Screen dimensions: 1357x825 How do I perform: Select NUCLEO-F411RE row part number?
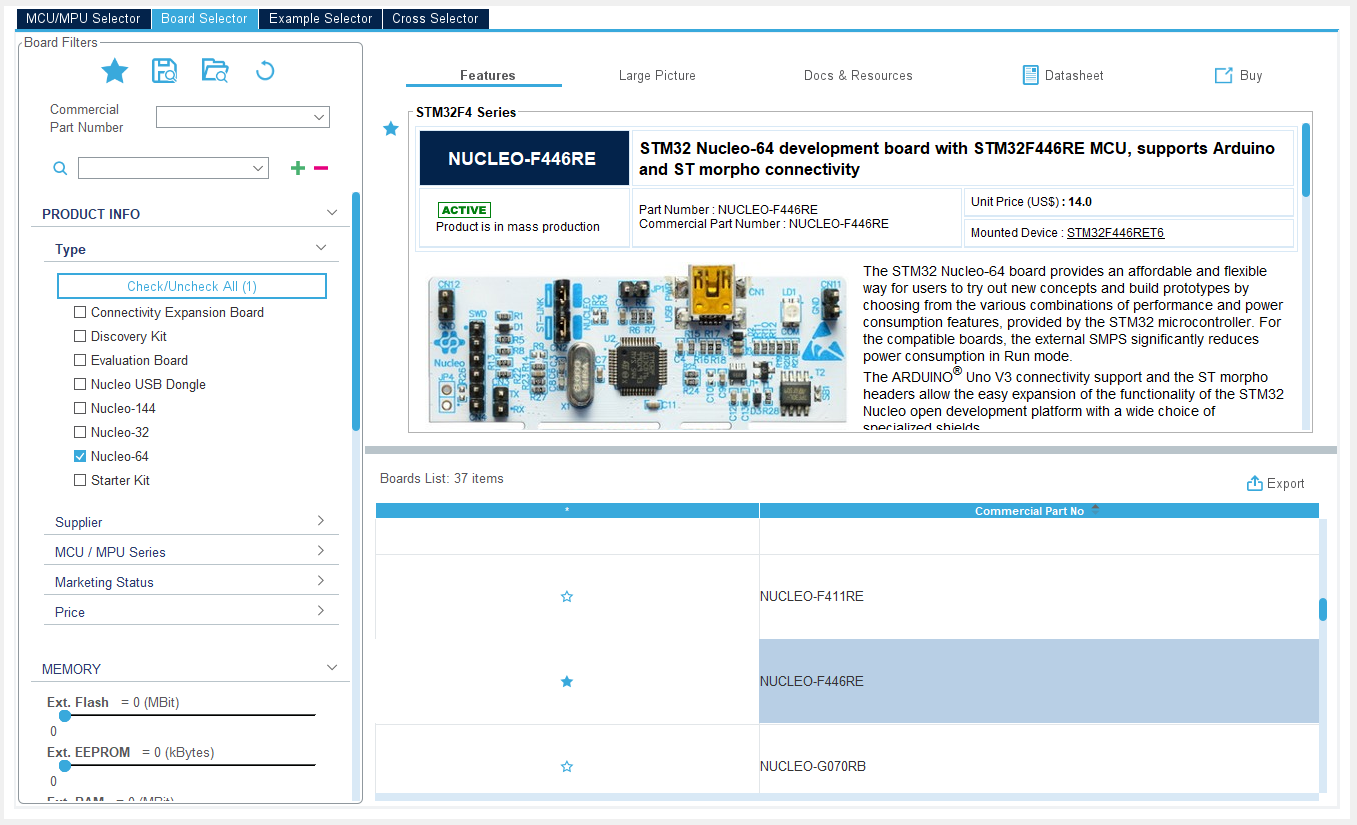[811, 596]
